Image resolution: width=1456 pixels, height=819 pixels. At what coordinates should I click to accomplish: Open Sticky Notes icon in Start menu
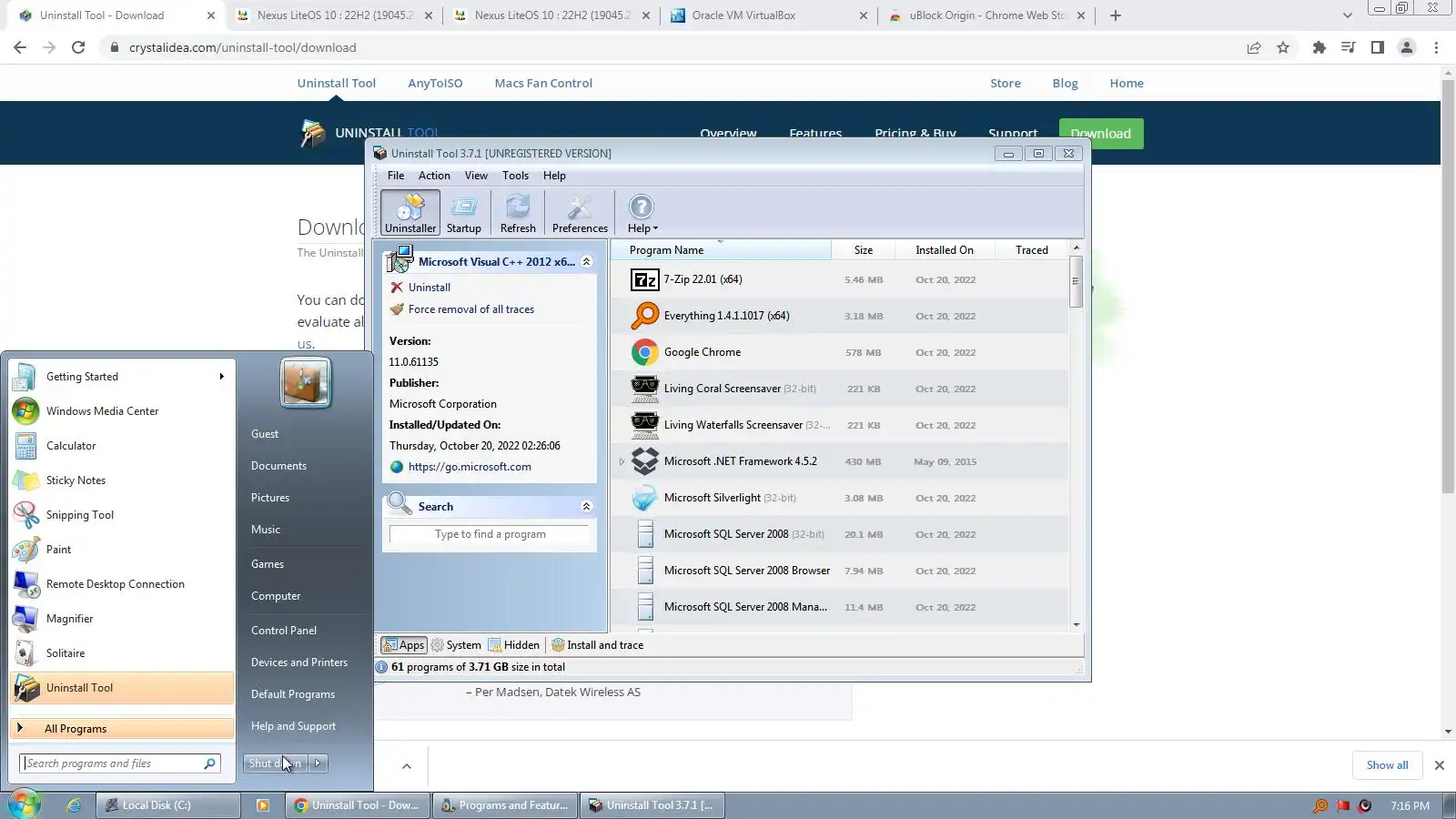click(25, 480)
